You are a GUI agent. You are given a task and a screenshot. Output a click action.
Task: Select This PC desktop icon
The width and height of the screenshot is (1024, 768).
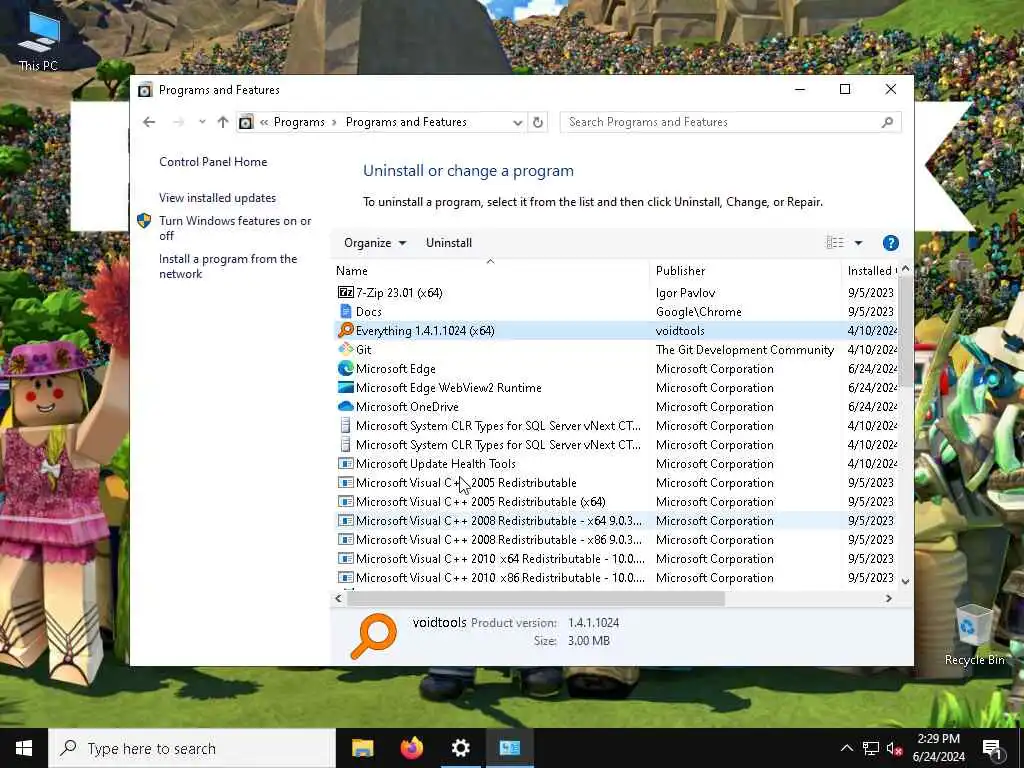point(38,40)
